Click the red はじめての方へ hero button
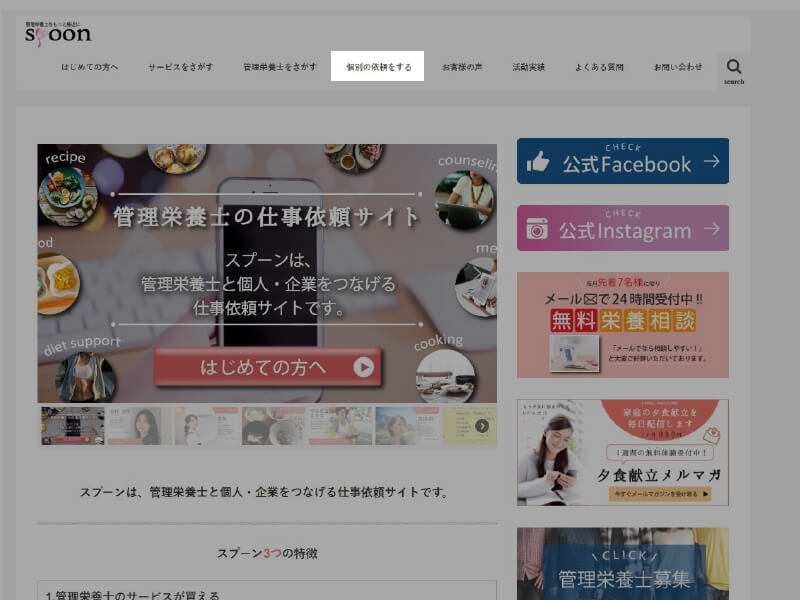Screen dimensions: 800x600 coord(267,367)
